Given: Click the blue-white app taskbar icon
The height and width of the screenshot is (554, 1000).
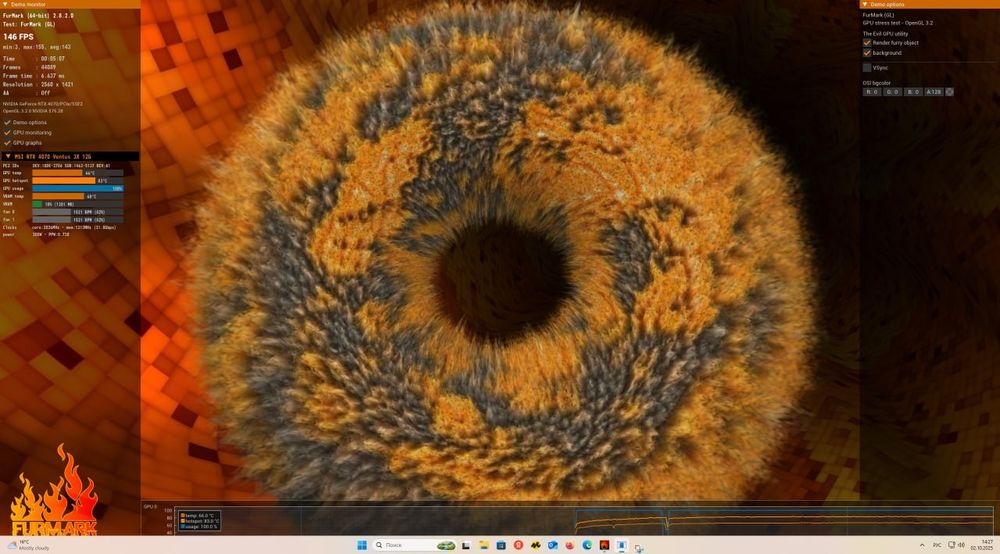Looking at the screenshot, I should pyautogui.click(x=621, y=546).
